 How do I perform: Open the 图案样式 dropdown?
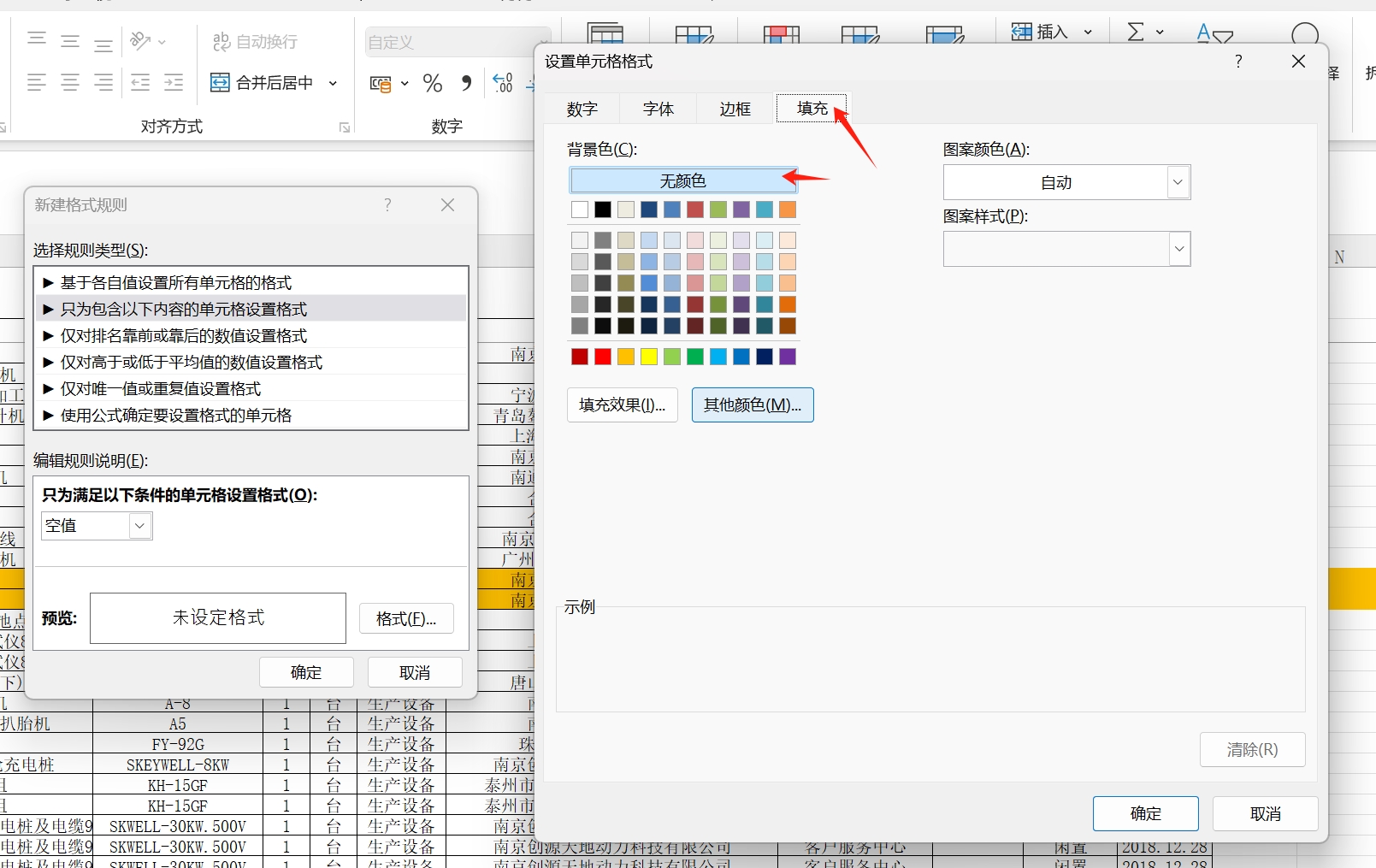coord(1178,249)
